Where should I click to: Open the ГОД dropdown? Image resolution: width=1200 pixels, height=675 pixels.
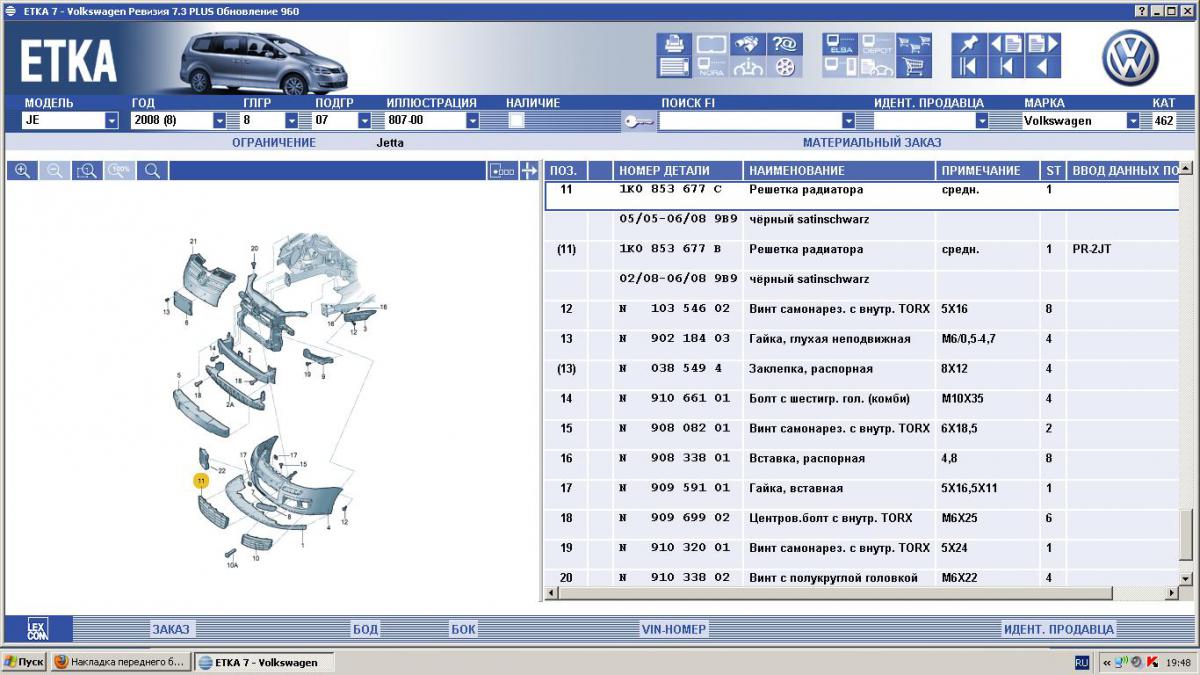(x=220, y=121)
